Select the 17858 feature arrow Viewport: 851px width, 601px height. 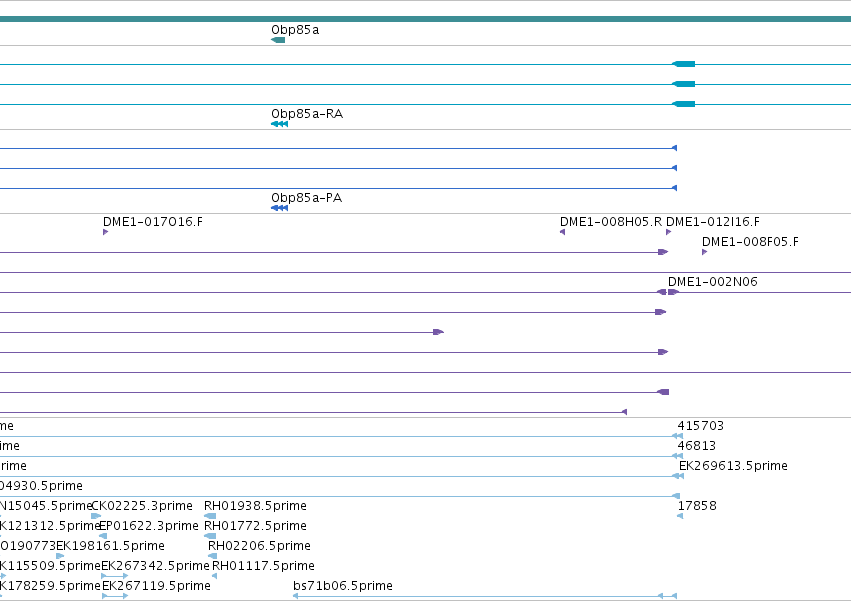coord(680,516)
